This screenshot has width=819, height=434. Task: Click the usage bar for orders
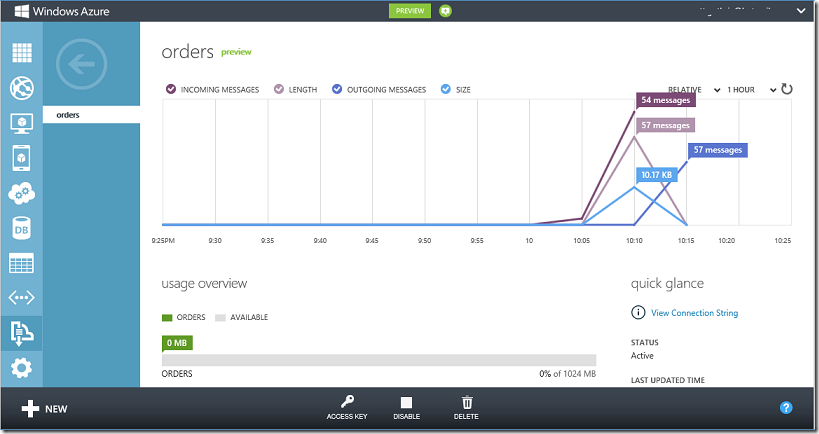[379, 360]
